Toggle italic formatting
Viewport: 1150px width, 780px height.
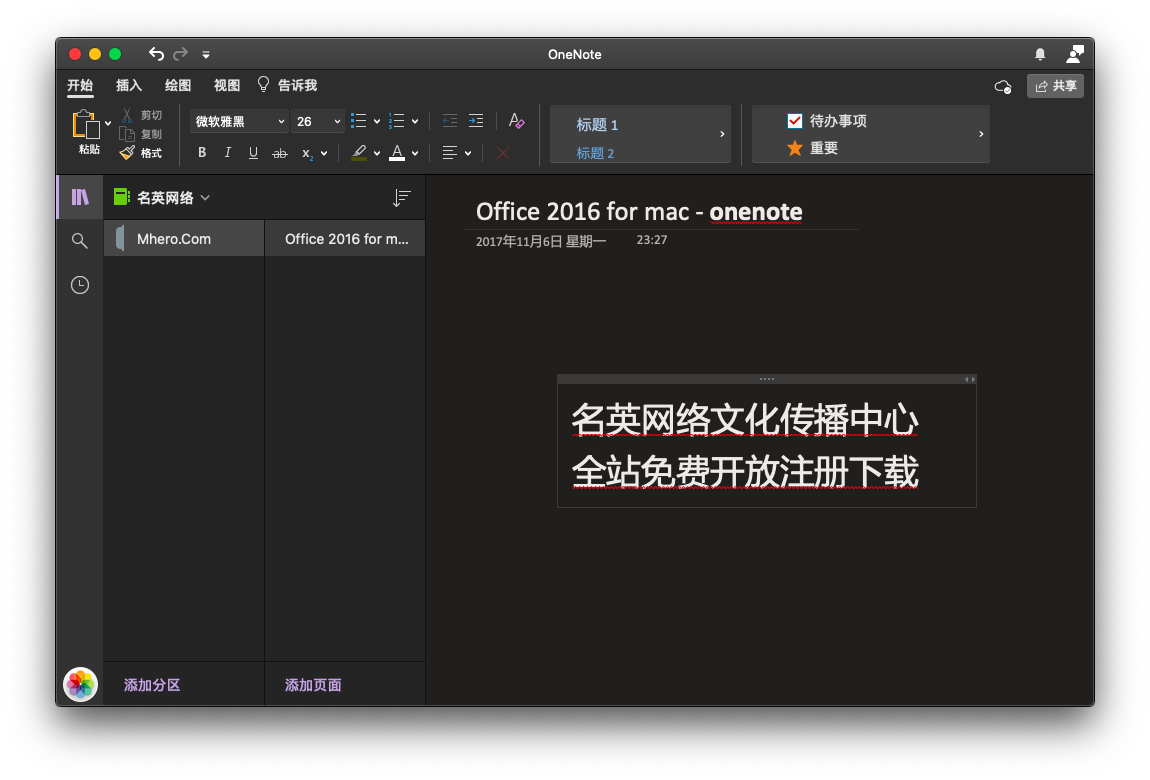point(228,152)
